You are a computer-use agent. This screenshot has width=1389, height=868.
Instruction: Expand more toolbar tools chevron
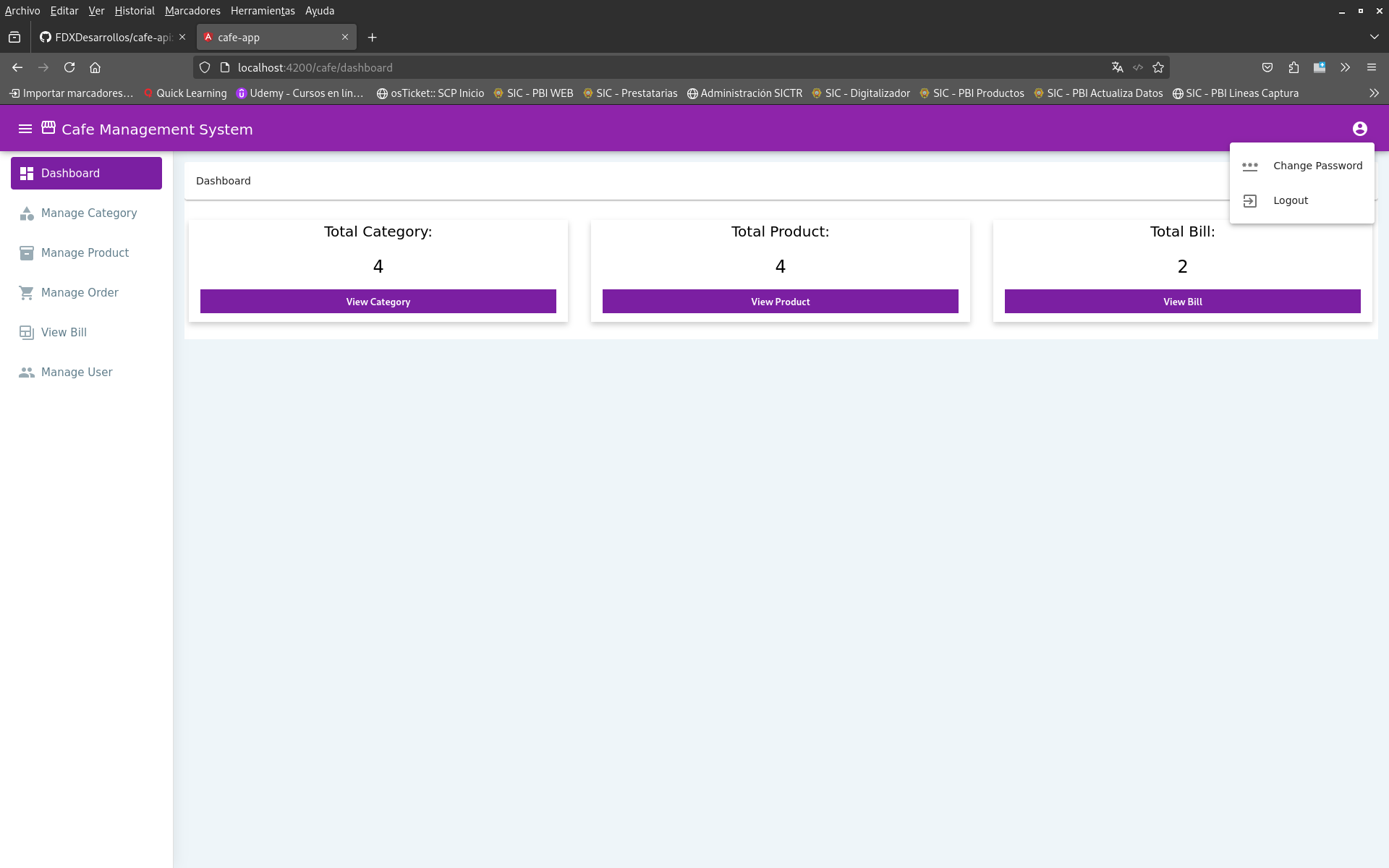pyautogui.click(x=1346, y=67)
